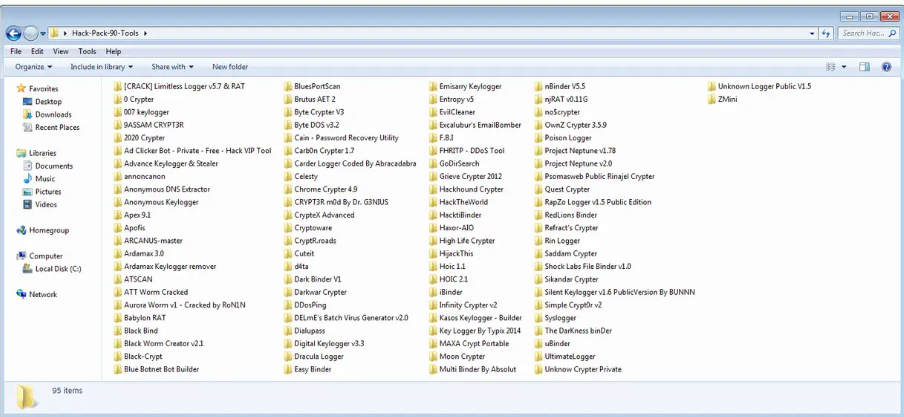Select the DDosPing folder icon
904x417 pixels.
289,305
